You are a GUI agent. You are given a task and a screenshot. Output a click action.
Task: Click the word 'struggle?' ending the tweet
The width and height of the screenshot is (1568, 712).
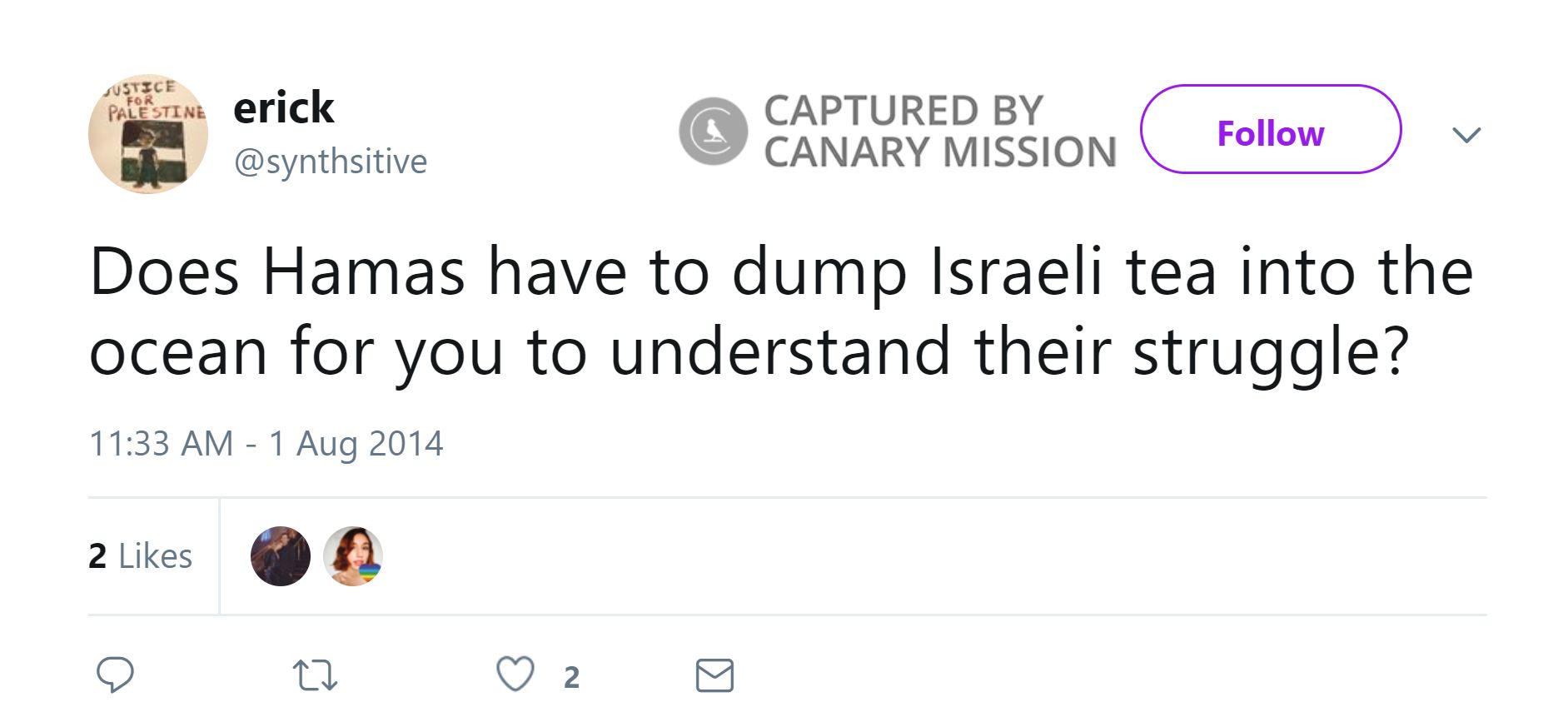point(1271,353)
